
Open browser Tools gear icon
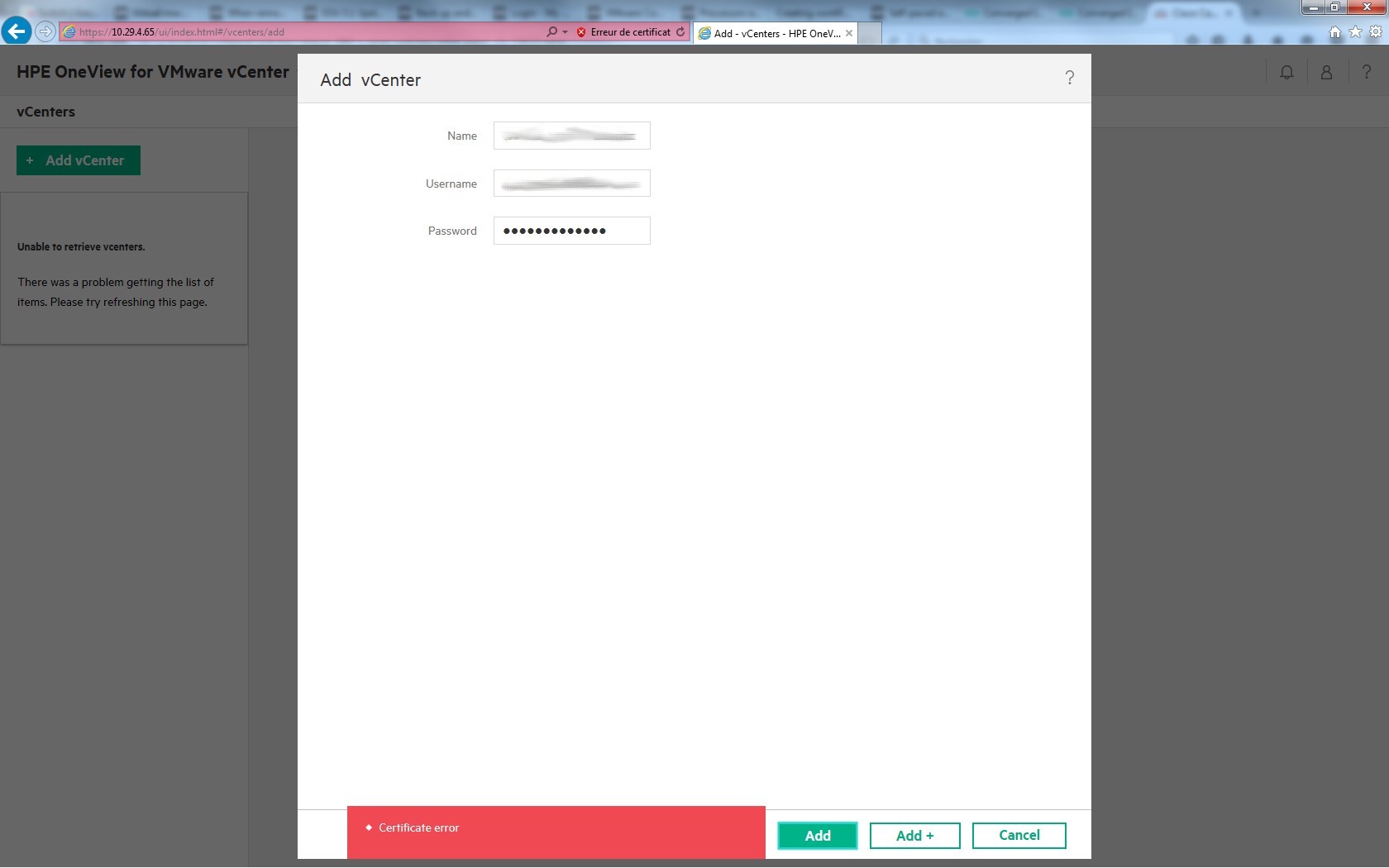[x=1375, y=32]
